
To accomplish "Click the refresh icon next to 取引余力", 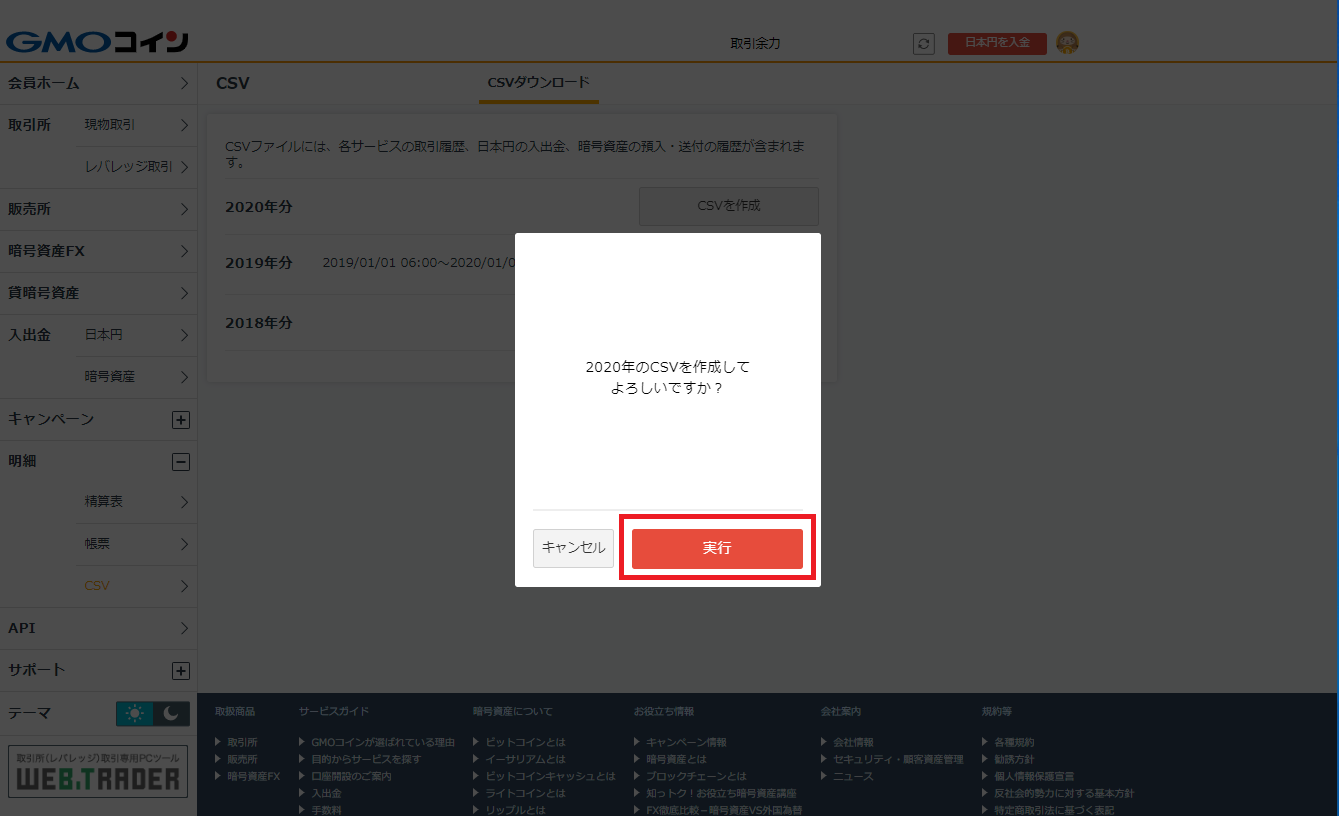I will [x=923, y=44].
